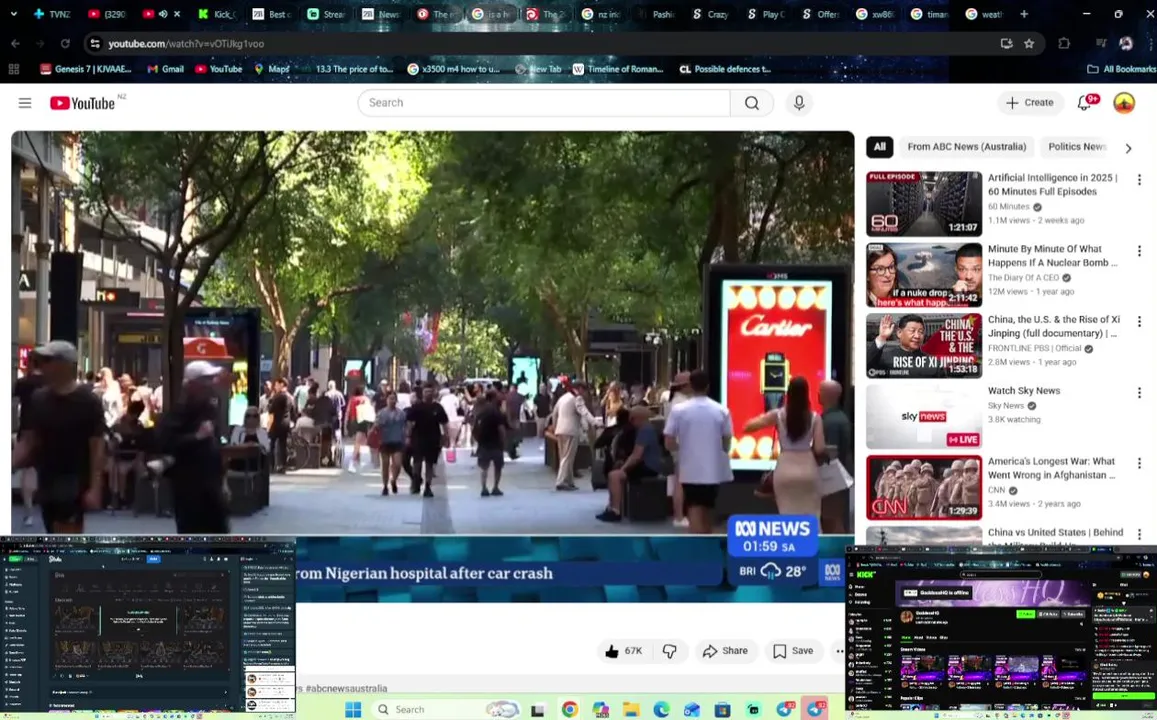Screen dimensions: 1157x720
Task: Go back in browser history
Action: pyautogui.click(x=15, y=44)
